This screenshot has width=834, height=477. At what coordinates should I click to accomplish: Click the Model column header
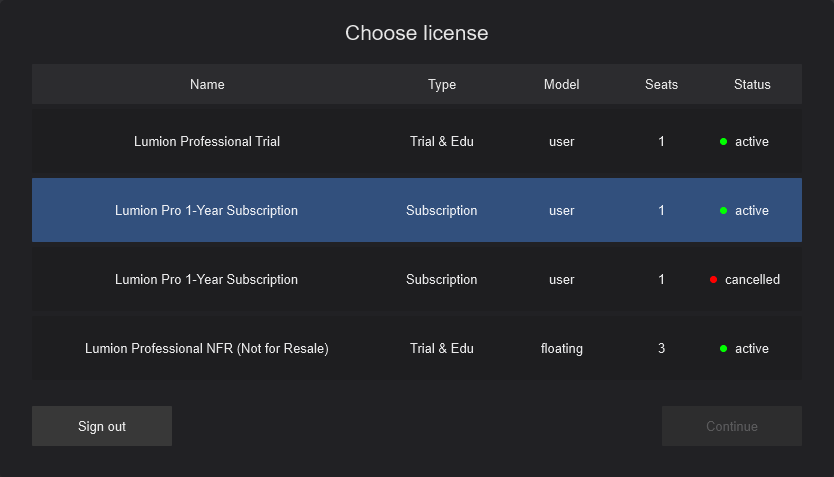pyautogui.click(x=561, y=85)
